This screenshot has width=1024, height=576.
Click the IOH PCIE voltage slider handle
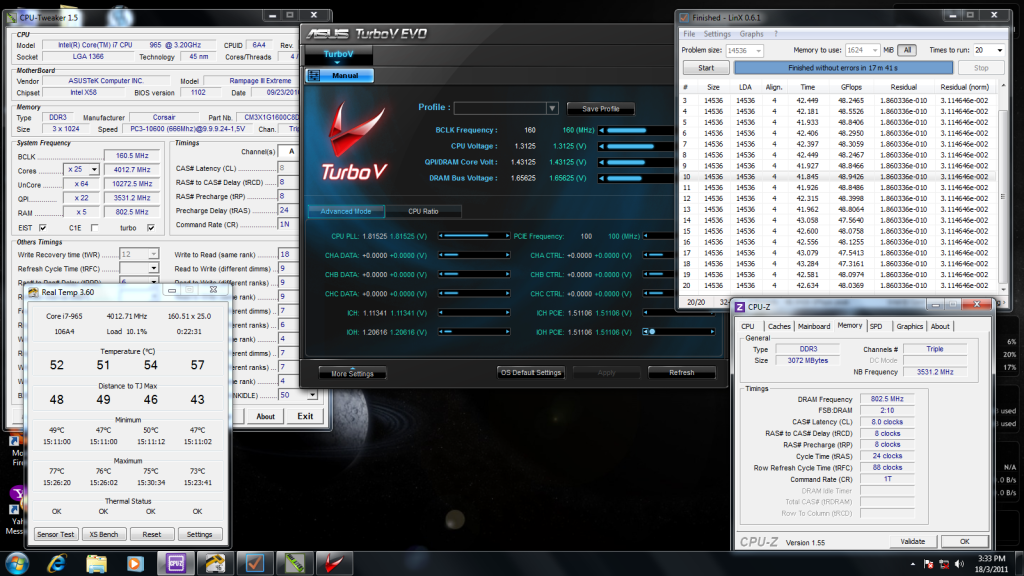[x=652, y=332]
